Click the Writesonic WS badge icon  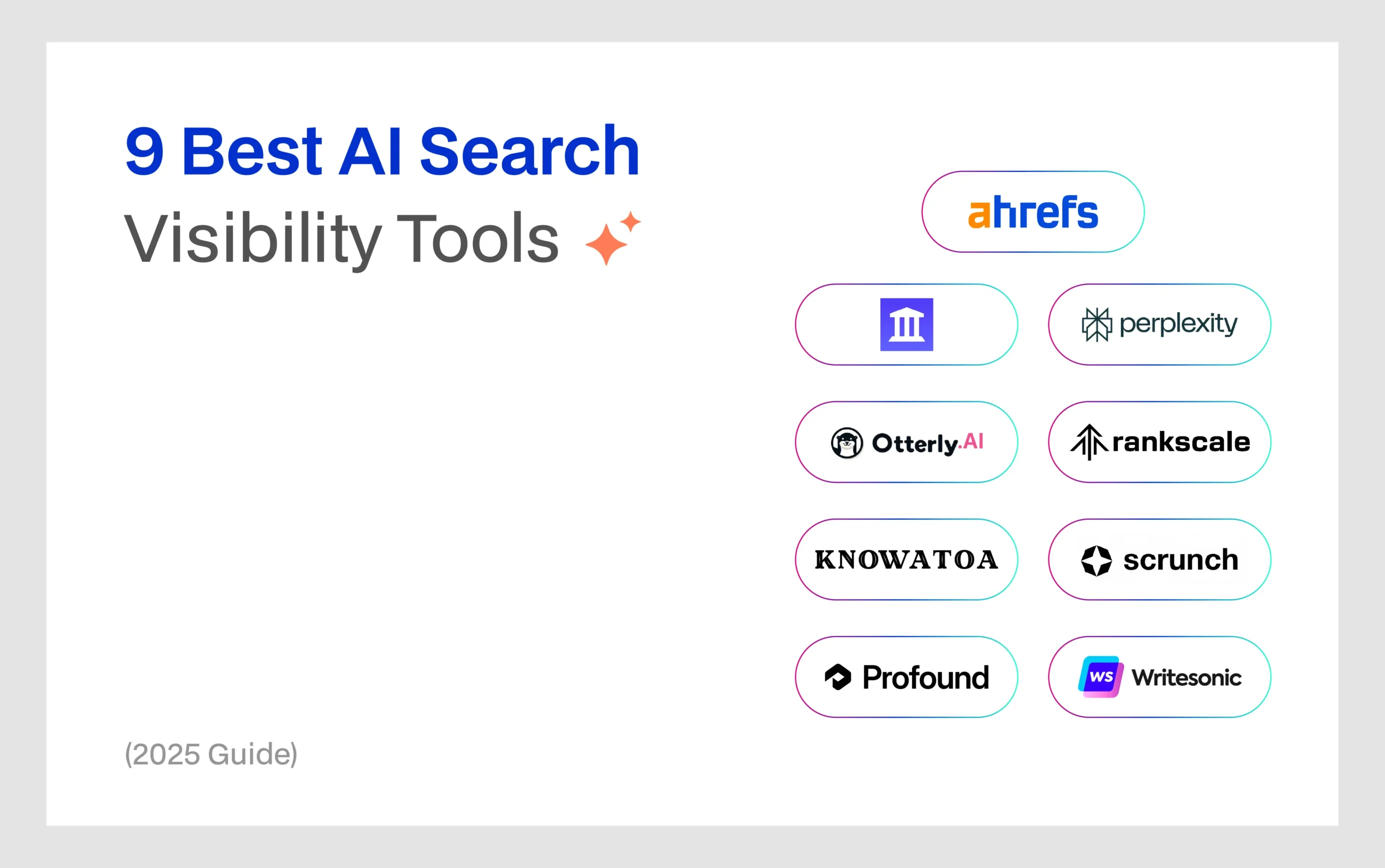point(1100,677)
